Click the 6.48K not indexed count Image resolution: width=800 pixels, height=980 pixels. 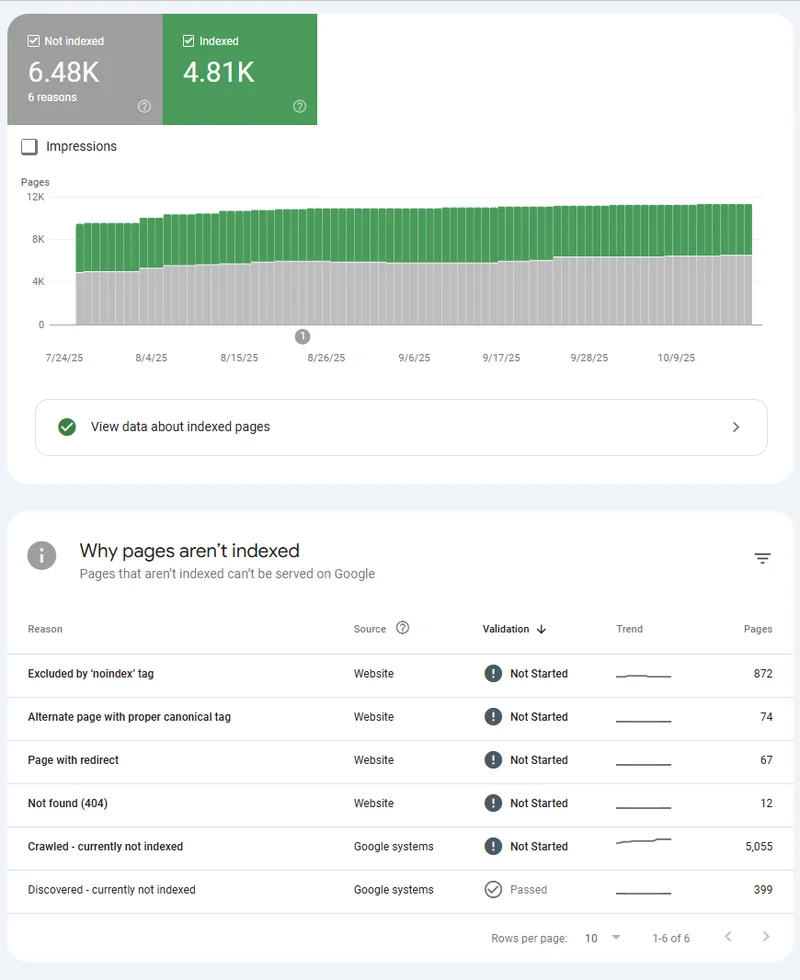coord(64,72)
